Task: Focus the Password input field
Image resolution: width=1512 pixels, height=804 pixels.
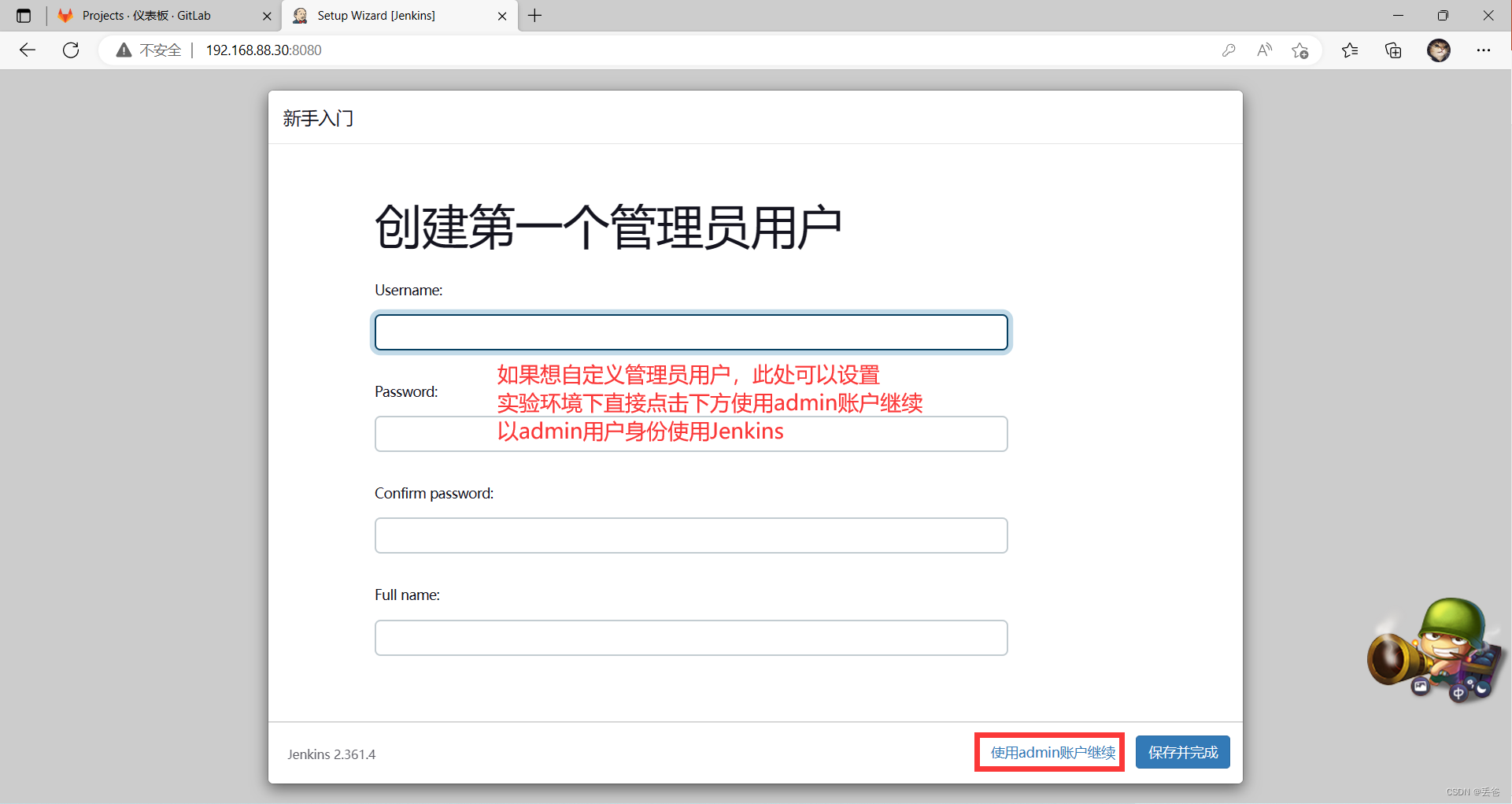Action: (691, 434)
